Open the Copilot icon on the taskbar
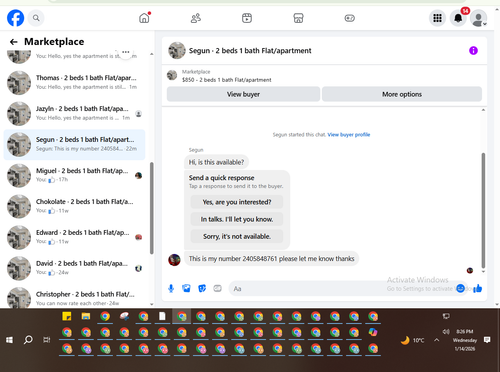This screenshot has width=500, height=372. point(373,332)
